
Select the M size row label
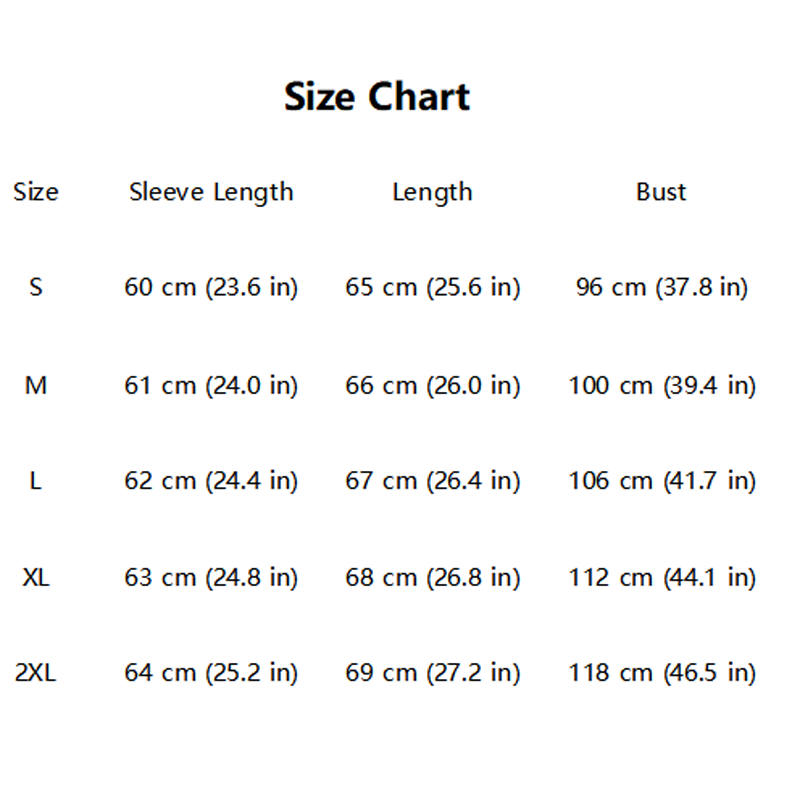tap(36, 385)
